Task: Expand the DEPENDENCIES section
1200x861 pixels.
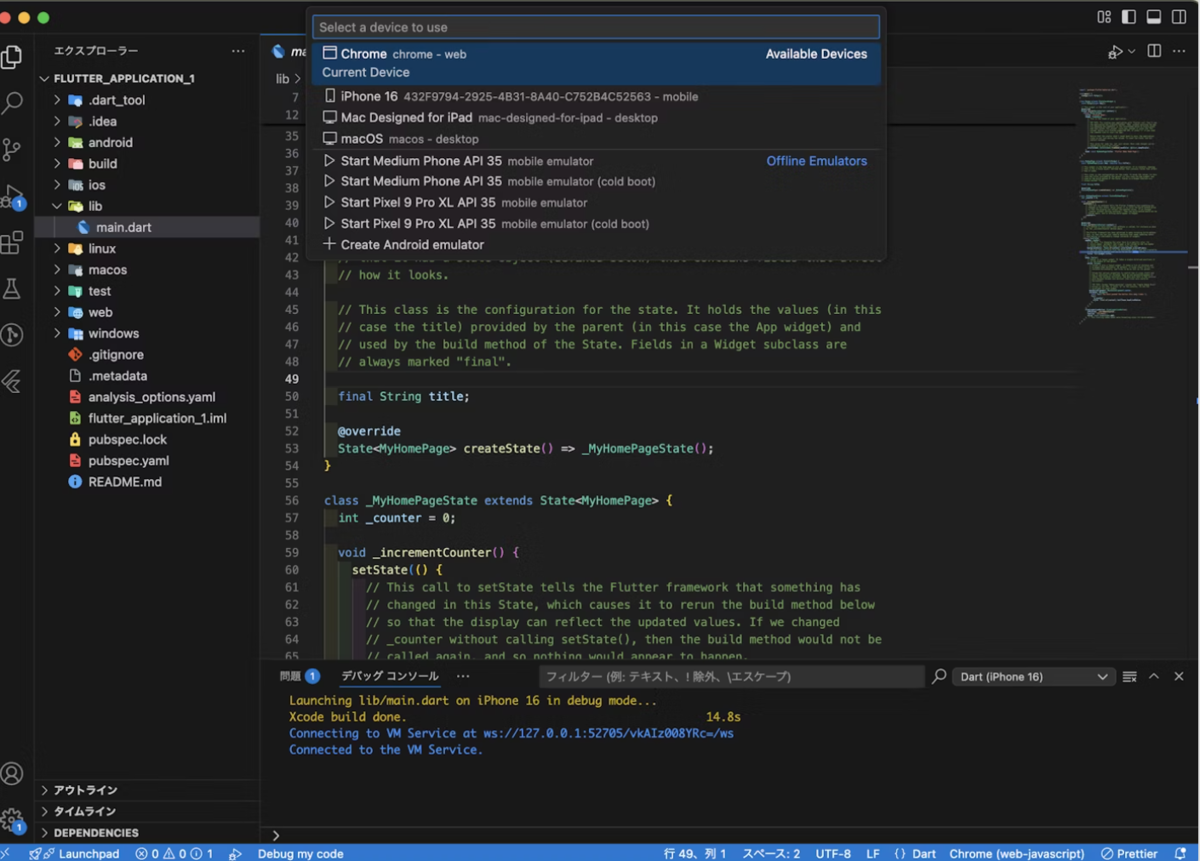Action: point(147,833)
